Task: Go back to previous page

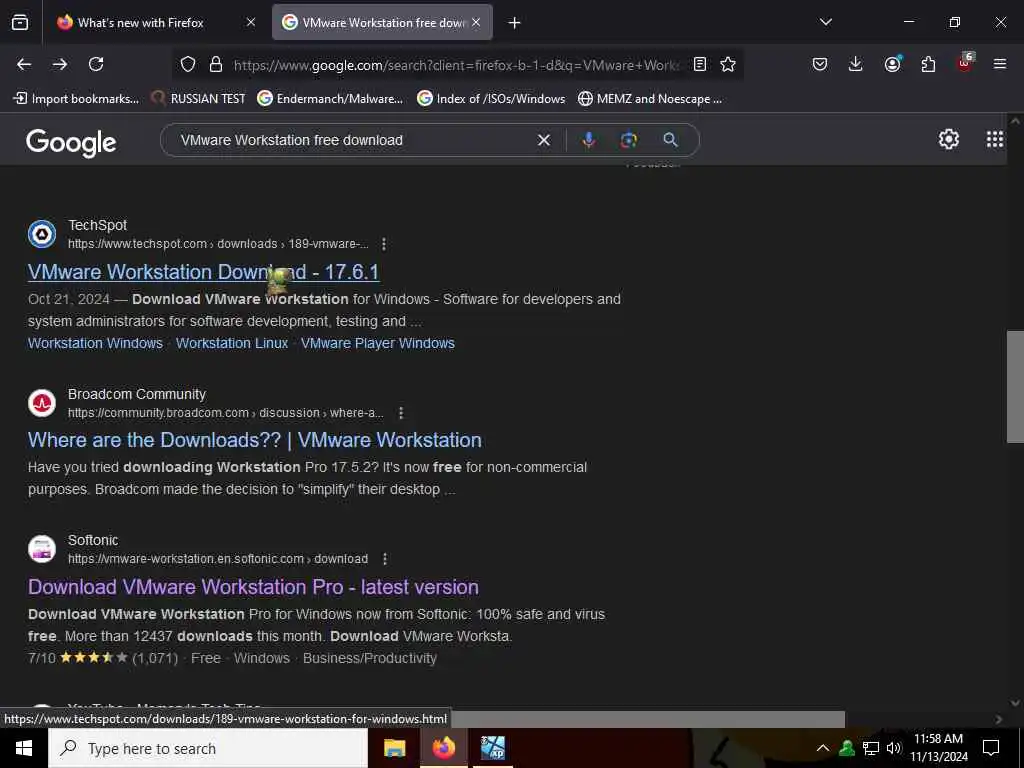Action: [24, 64]
